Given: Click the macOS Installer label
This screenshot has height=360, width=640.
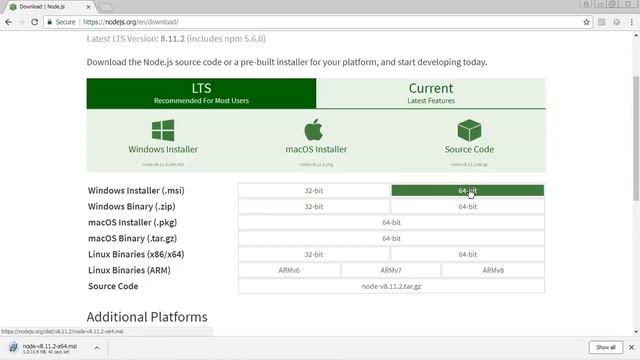Looking at the screenshot, I should (316, 149).
